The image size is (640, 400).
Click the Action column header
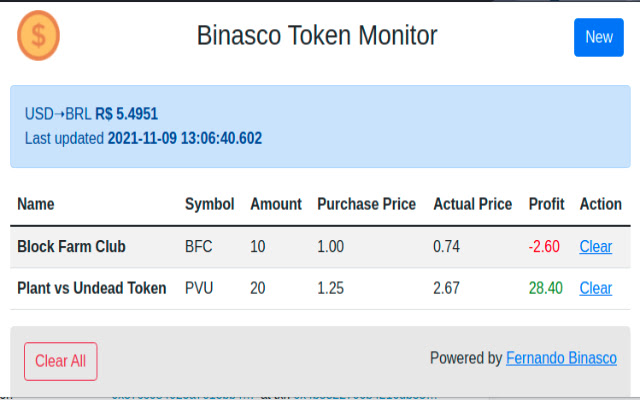pos(600,204)
